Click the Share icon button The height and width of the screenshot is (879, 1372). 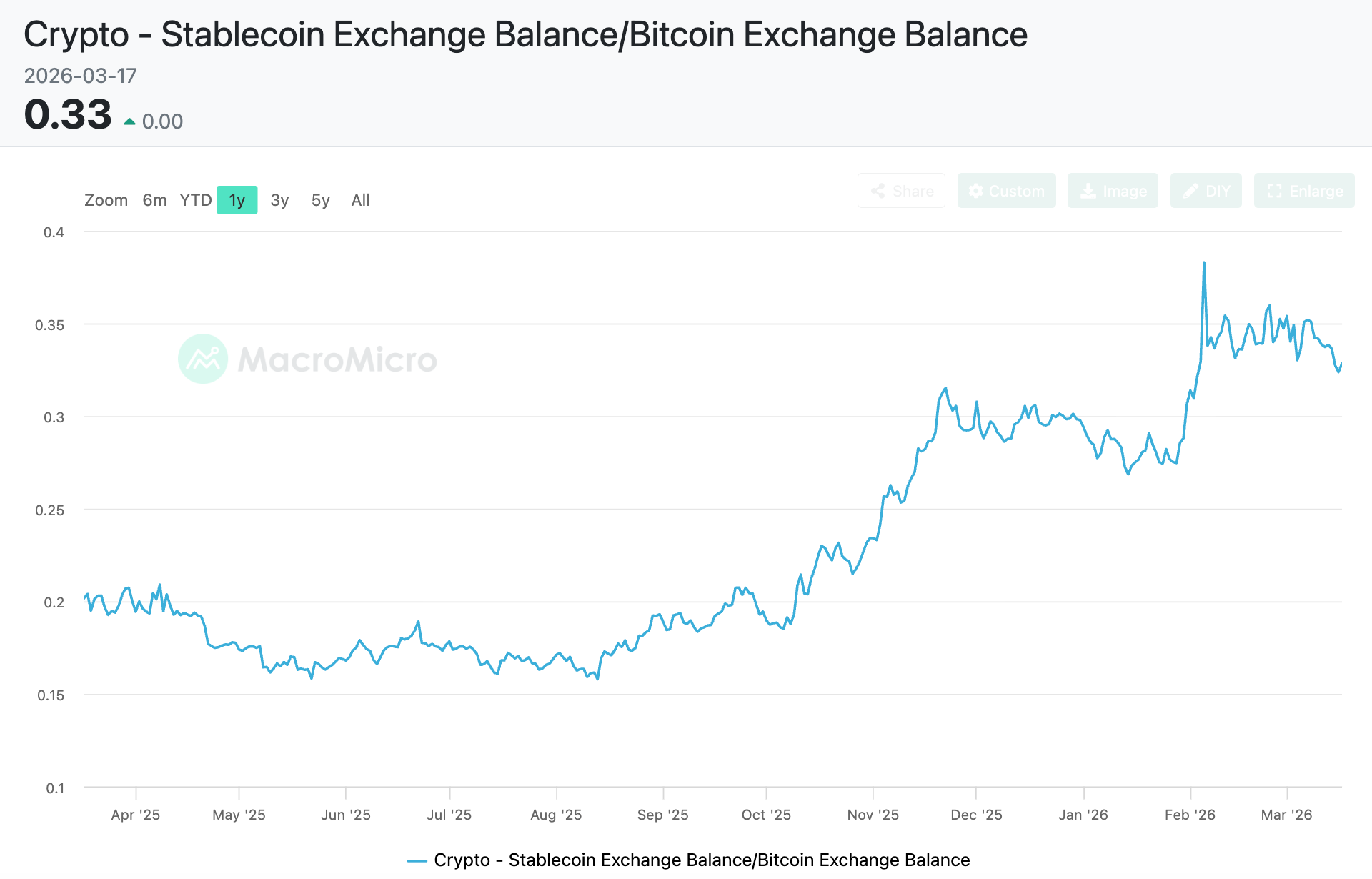pyautogui.click(x=878, y=191)
